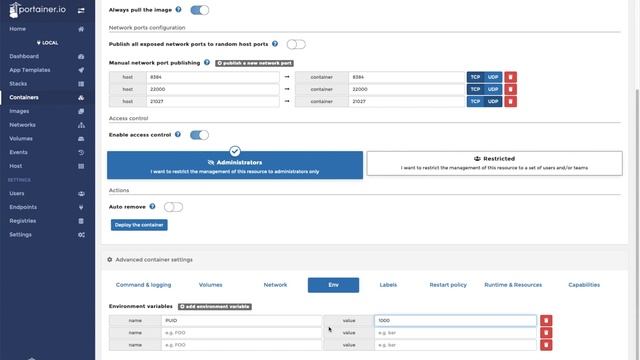Click the Registries database icon
This screenshot has height=360, width=640.
pos(81,221)
